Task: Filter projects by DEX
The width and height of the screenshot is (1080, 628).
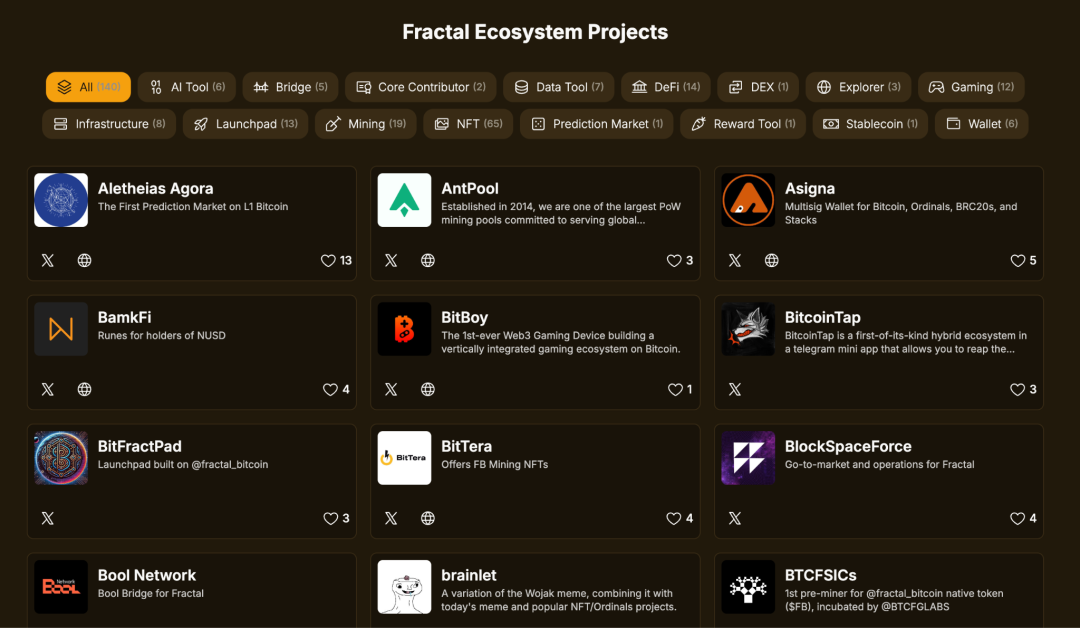Action: pyautogui.click(x=758, y=87)
